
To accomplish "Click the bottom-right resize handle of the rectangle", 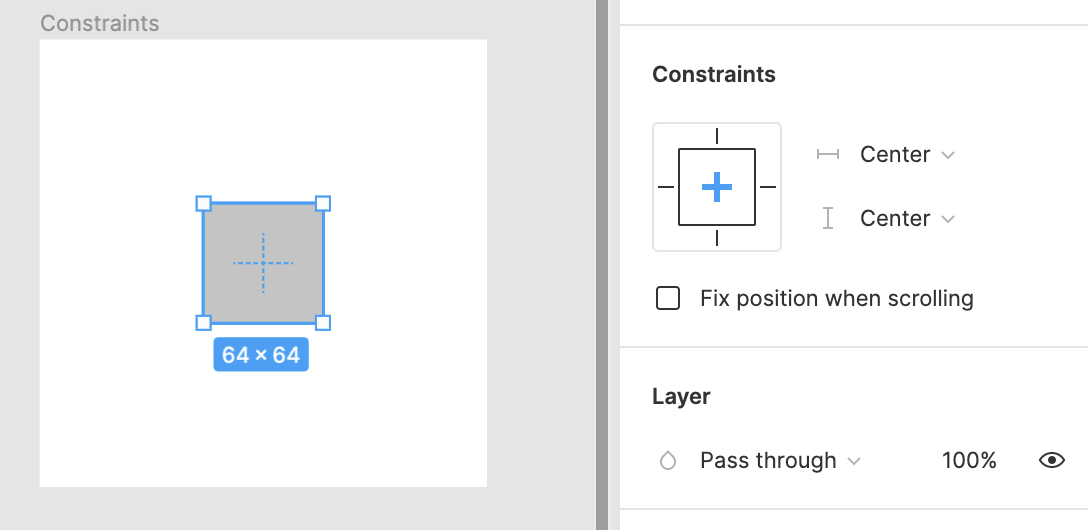I will [x=323, y=323].
